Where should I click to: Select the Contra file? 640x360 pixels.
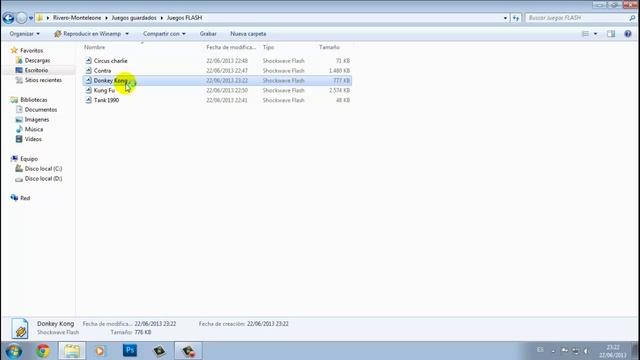click(217, 71)
